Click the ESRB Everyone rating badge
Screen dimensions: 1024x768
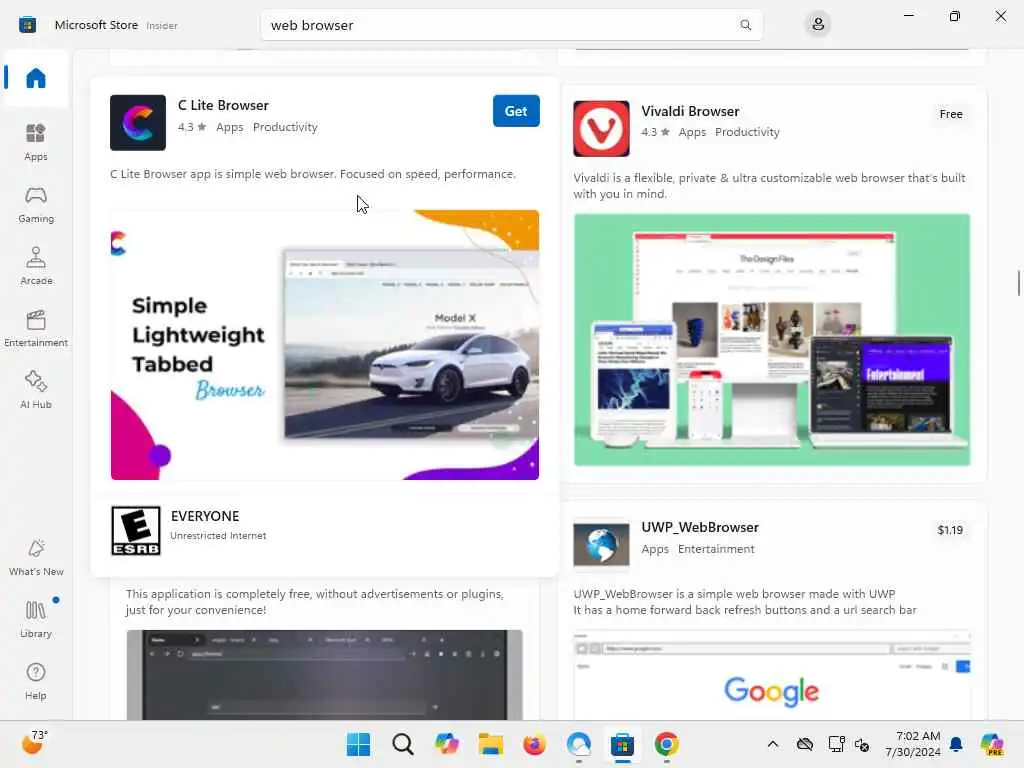pyautogui.click(x=136, y=530)
